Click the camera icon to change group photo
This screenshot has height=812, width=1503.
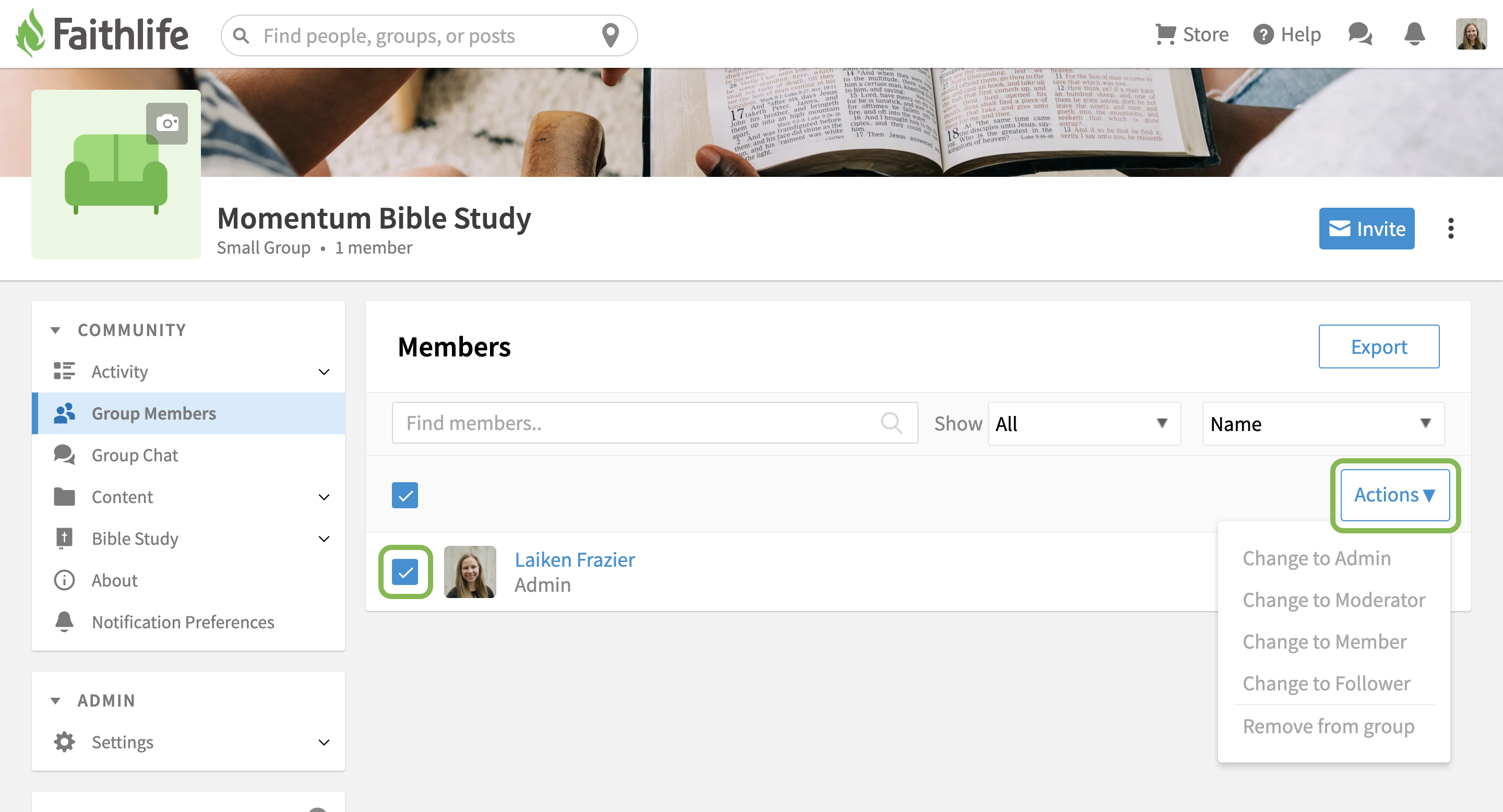[167, 123]
